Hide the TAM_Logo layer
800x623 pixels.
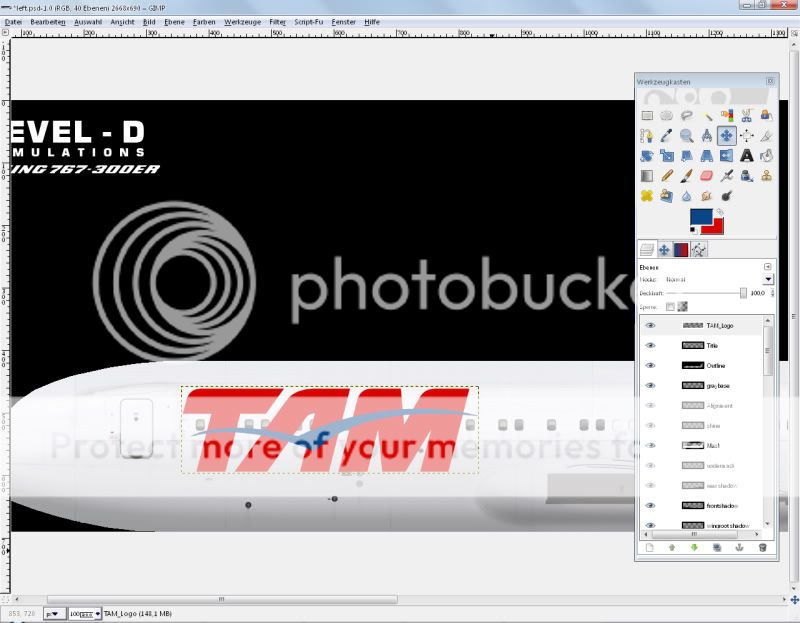[x=650, y=325]
